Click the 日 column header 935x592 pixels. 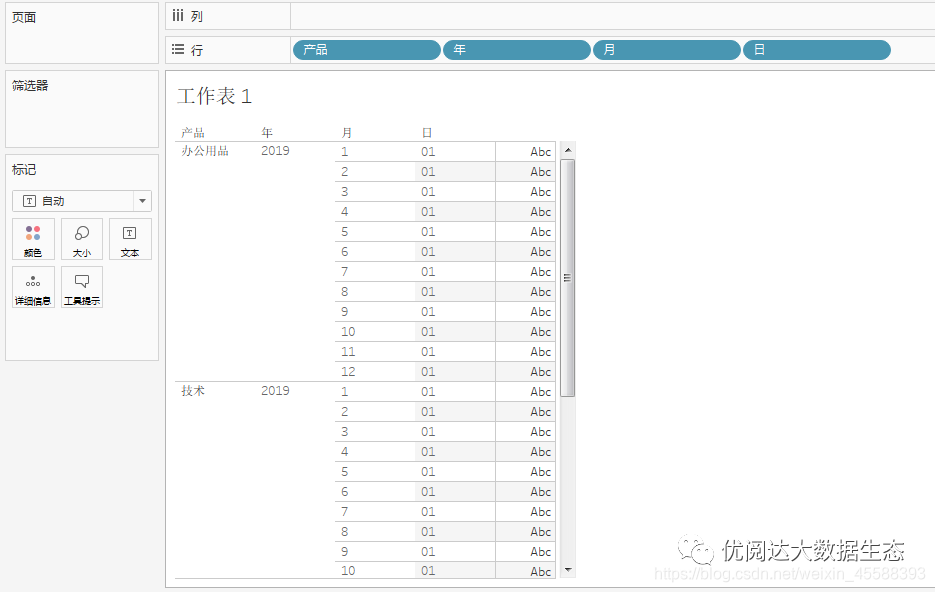click(x=427, y=132)
